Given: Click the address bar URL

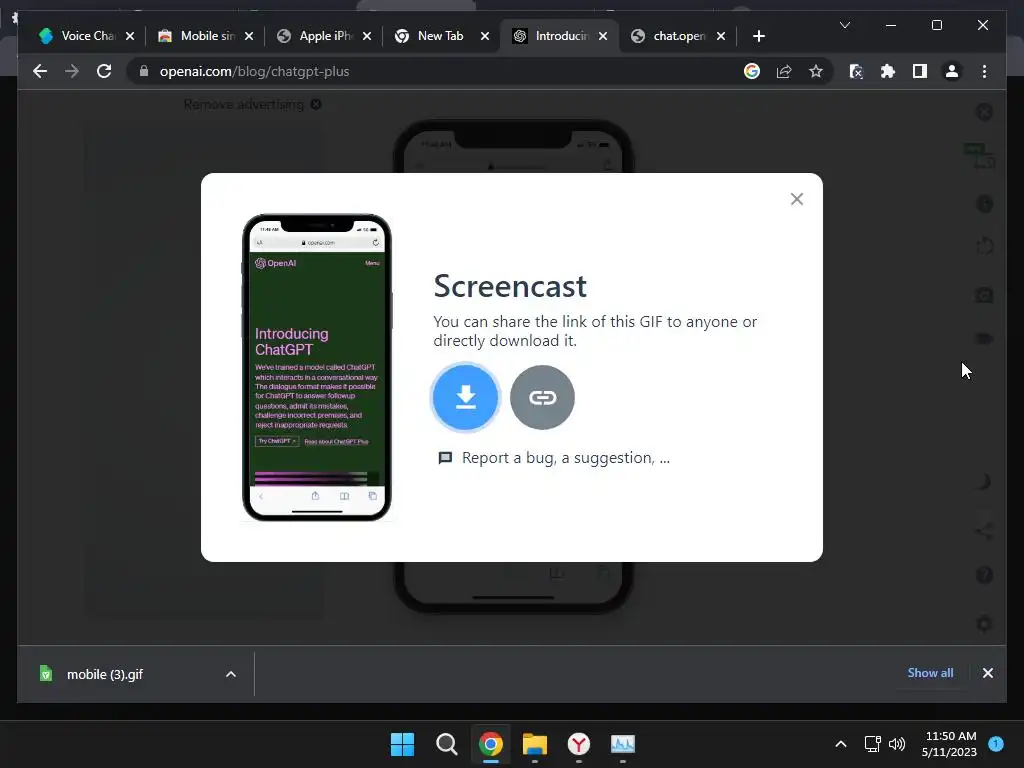Looking at the screenshot, I should tap(254, 71).
